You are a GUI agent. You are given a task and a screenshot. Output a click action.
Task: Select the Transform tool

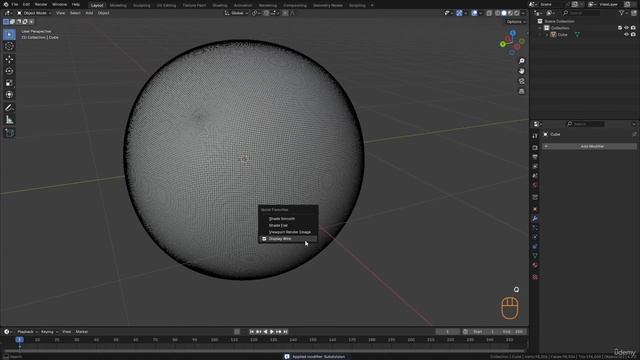click(x=9, y=95)
